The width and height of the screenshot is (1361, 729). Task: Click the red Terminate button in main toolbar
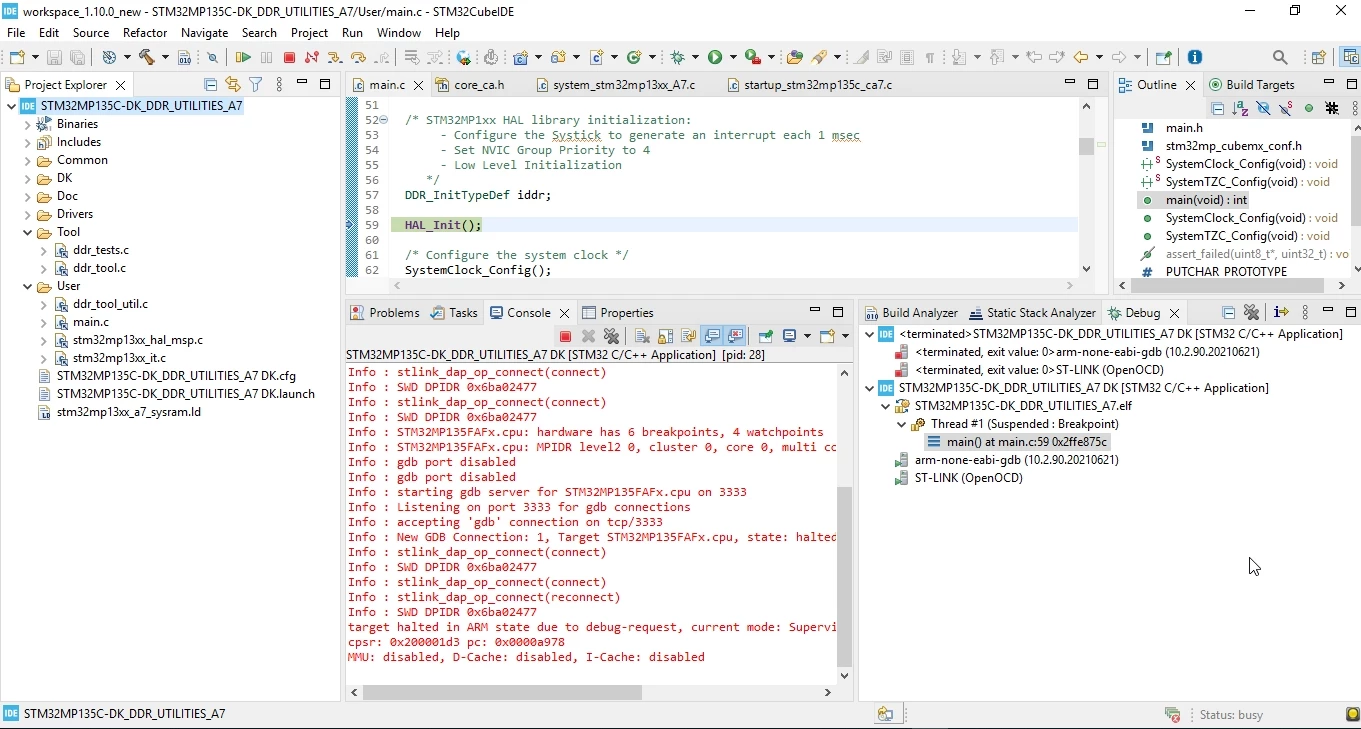[x=289, y=58]
